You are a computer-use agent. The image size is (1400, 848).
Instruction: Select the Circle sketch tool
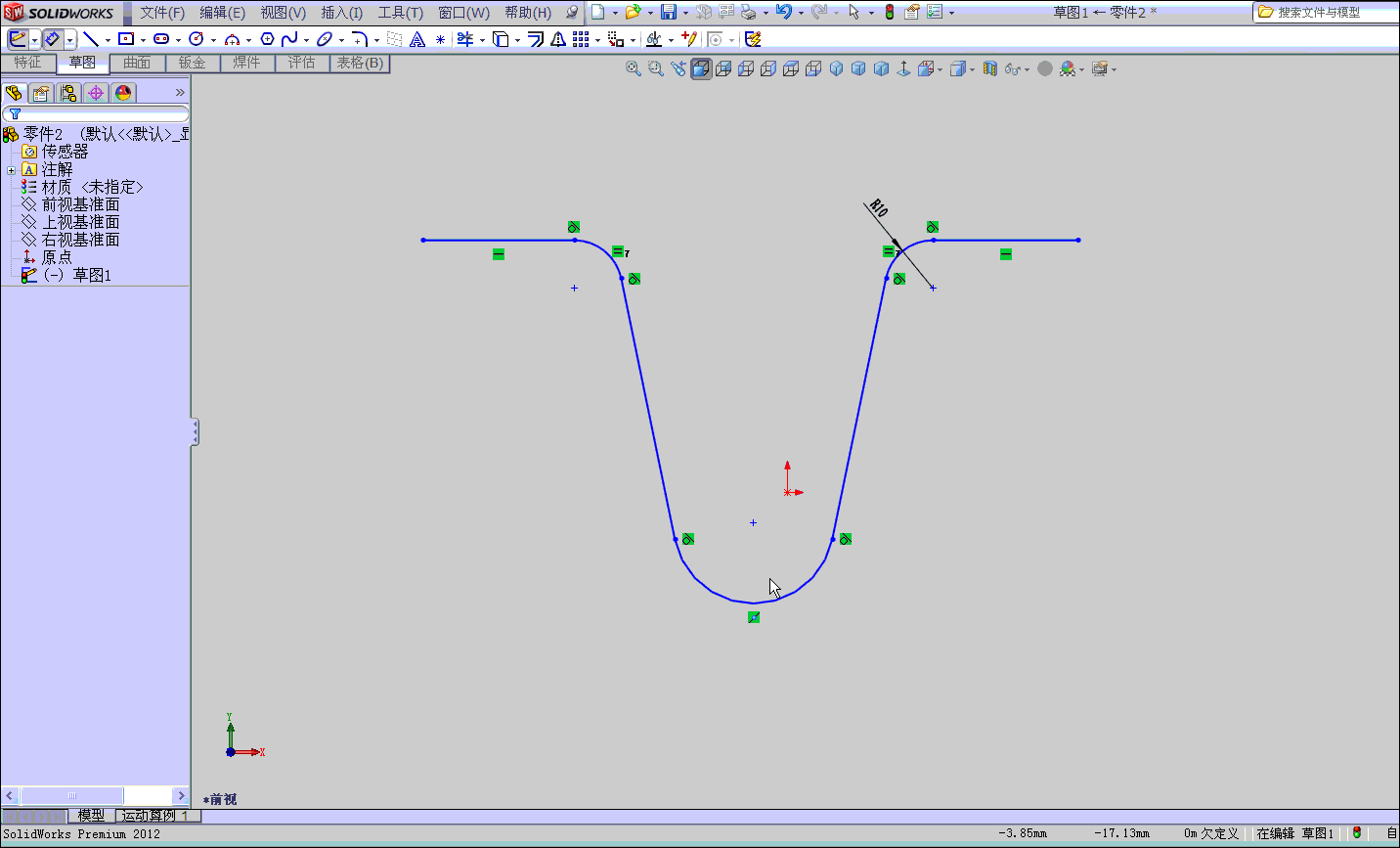pyautogui.click(x=197, y=39)
